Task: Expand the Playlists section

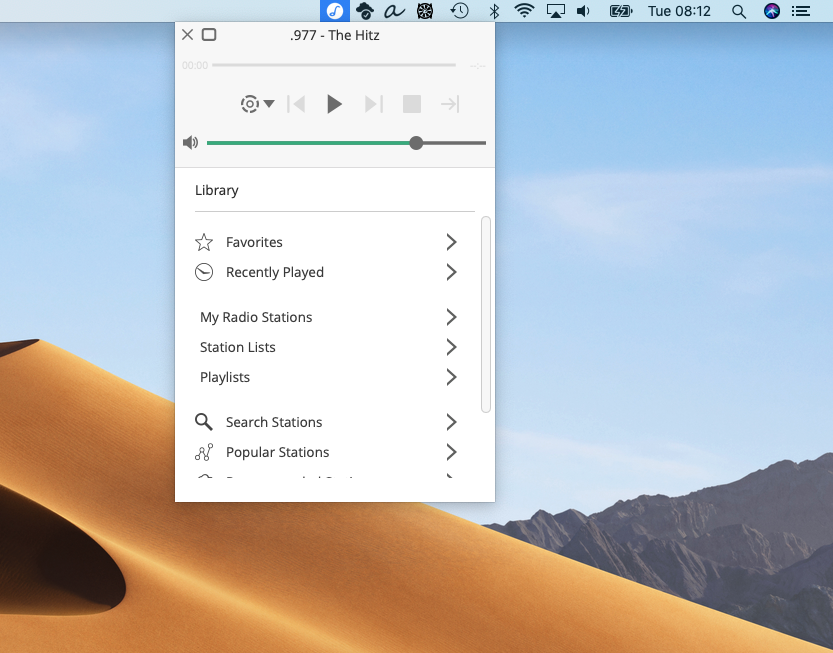Action: pyautogui.click(x=450, y=377)
